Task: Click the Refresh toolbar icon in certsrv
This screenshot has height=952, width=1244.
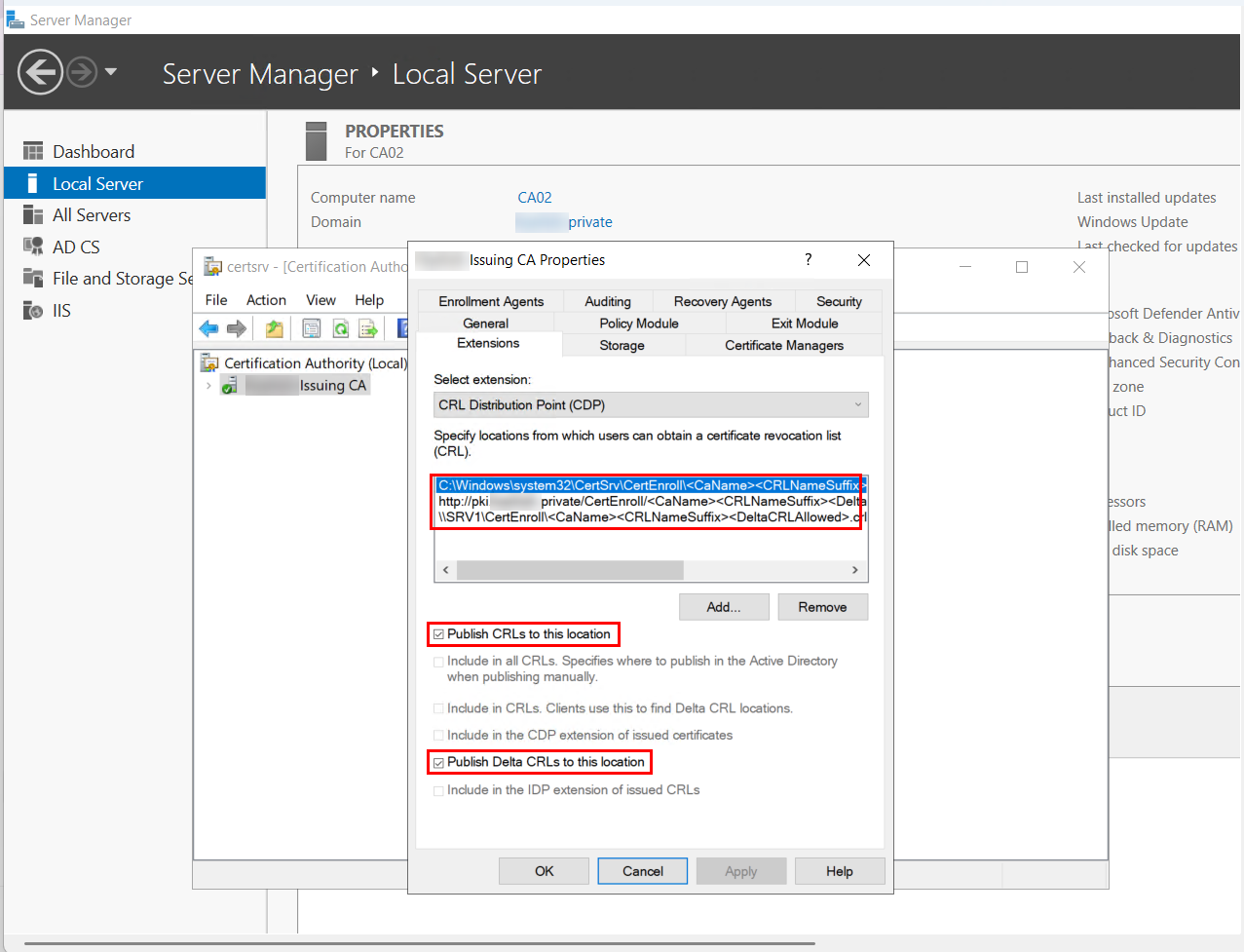Action: click(340, 329)
